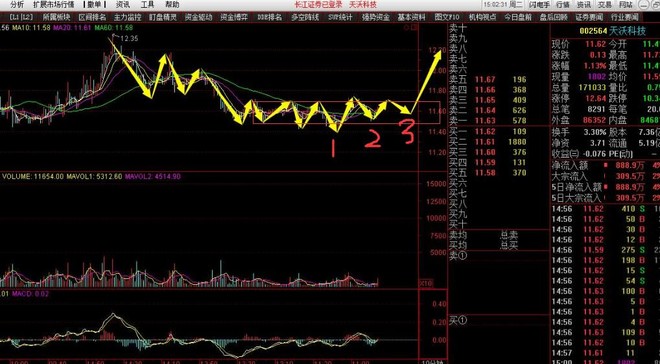Click the clock 15:02:31 周二
Image resolution: width=660 pixels, height=364 pixels.
(x=503, y=5)
